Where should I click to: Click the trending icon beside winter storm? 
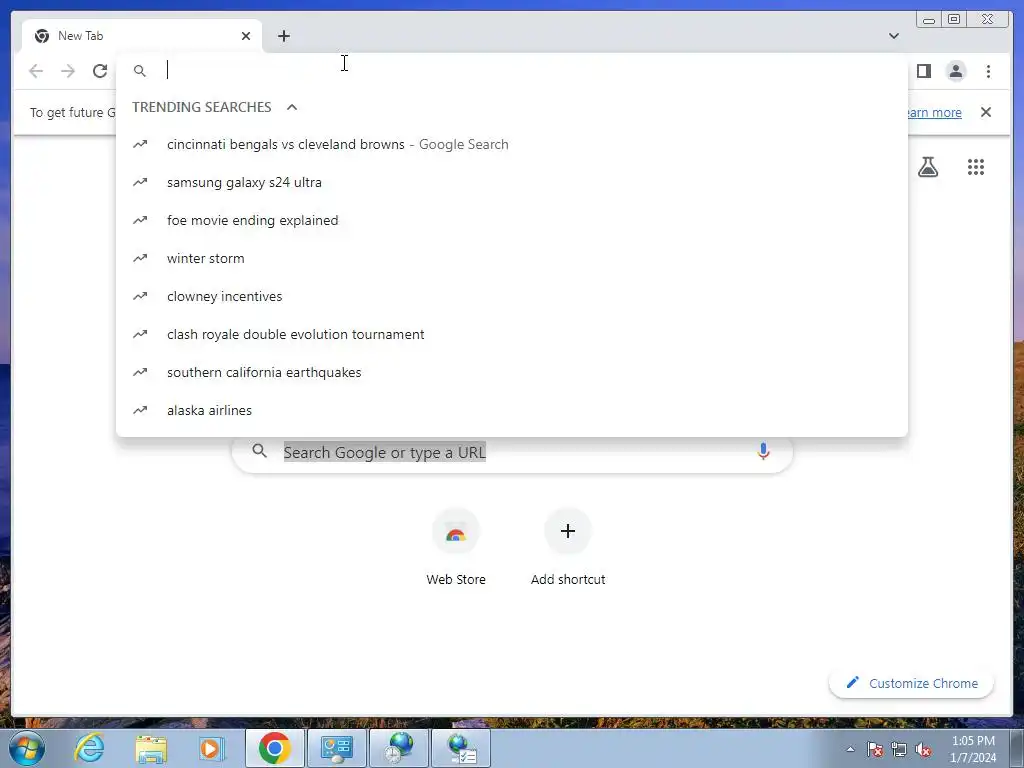point(140,258)
